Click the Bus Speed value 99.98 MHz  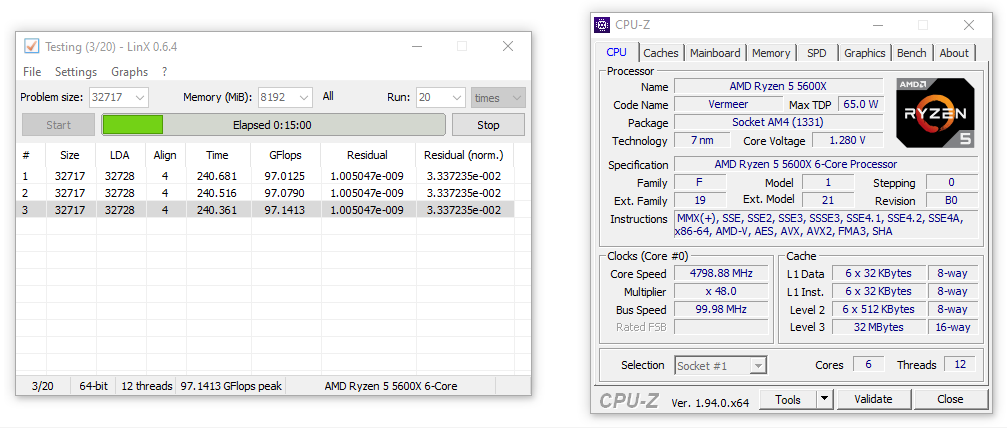pos(721,309)
